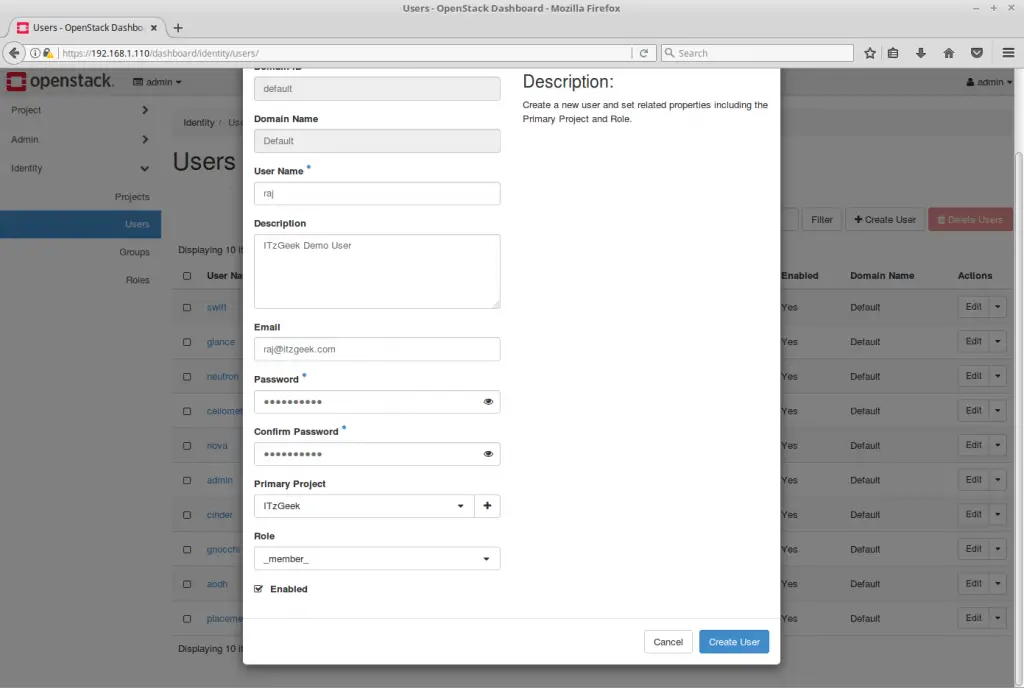Click the red Delete Users button
The width and height of the screenshot is (1024, 688).
970,219
